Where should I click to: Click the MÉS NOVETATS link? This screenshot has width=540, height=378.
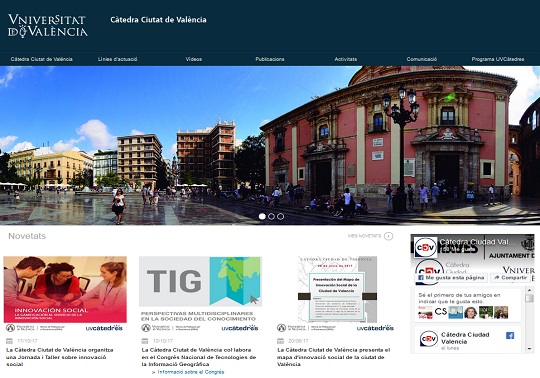point(364,236)
